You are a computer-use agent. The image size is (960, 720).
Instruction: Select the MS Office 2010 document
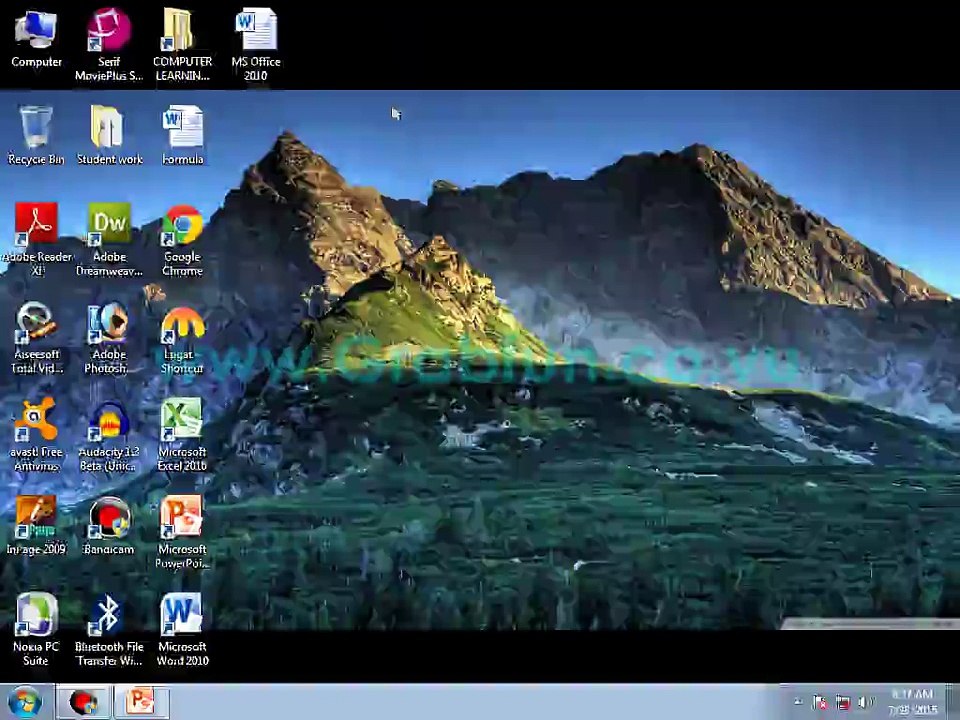point(256,44)
